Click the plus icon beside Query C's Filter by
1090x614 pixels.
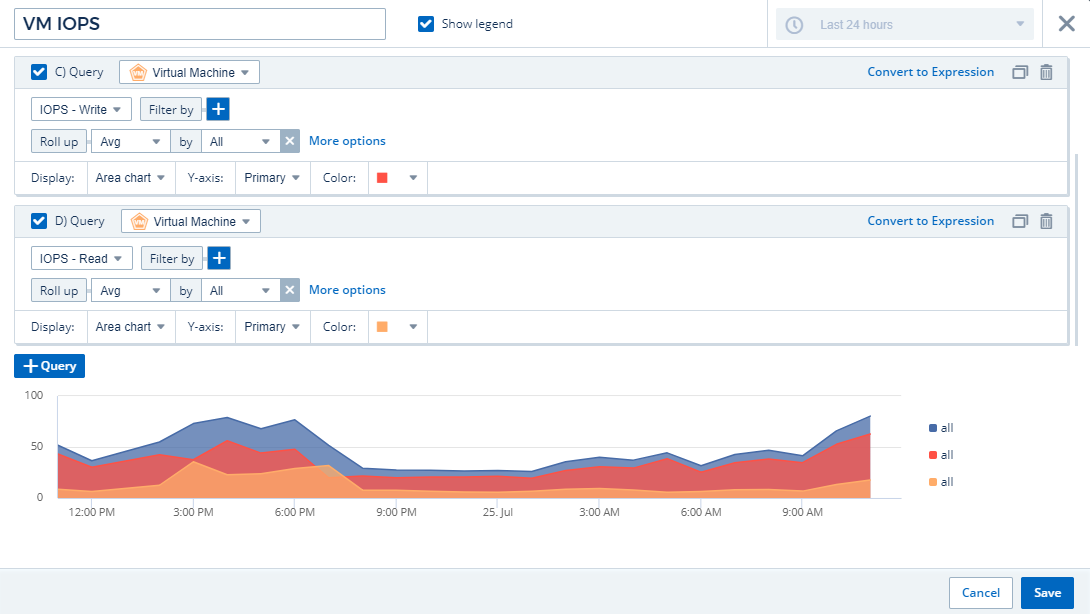(218, 109)
